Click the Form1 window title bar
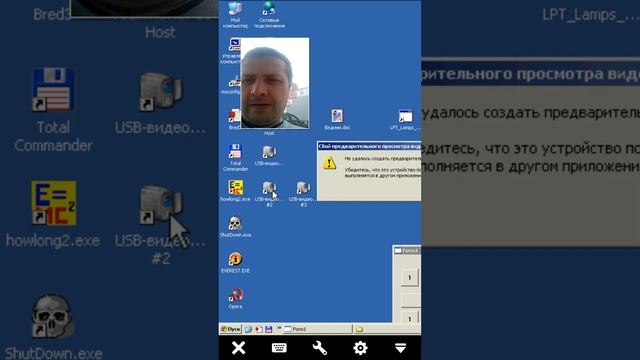Viewport: 640px width, 360px height. 407,251
